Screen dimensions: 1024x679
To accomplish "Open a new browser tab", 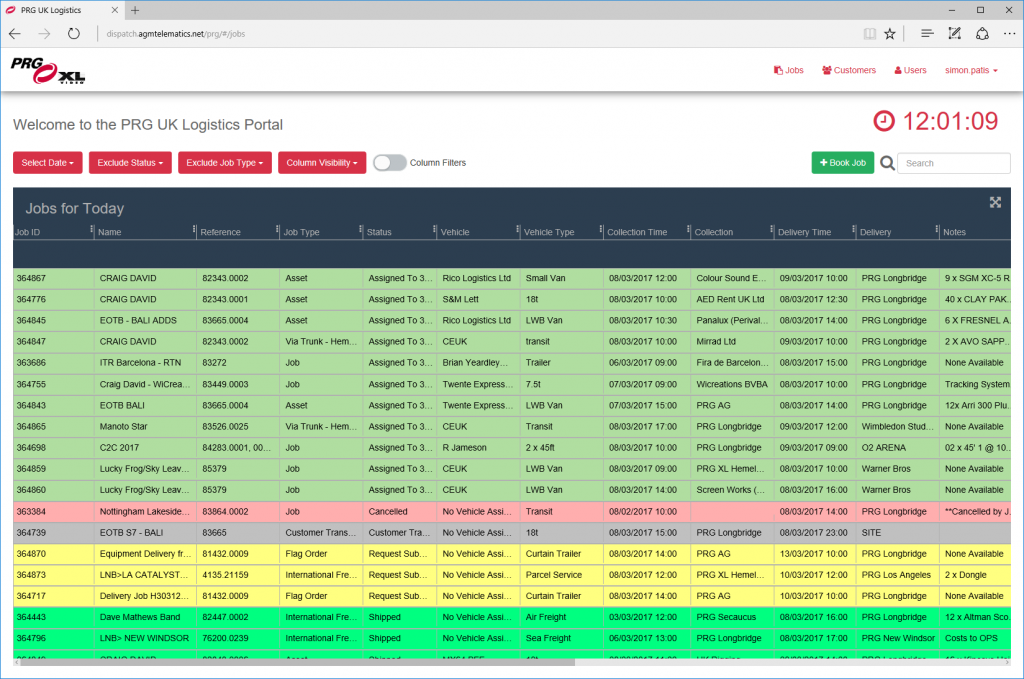I will pyautogui.click(x=135, y=10).
